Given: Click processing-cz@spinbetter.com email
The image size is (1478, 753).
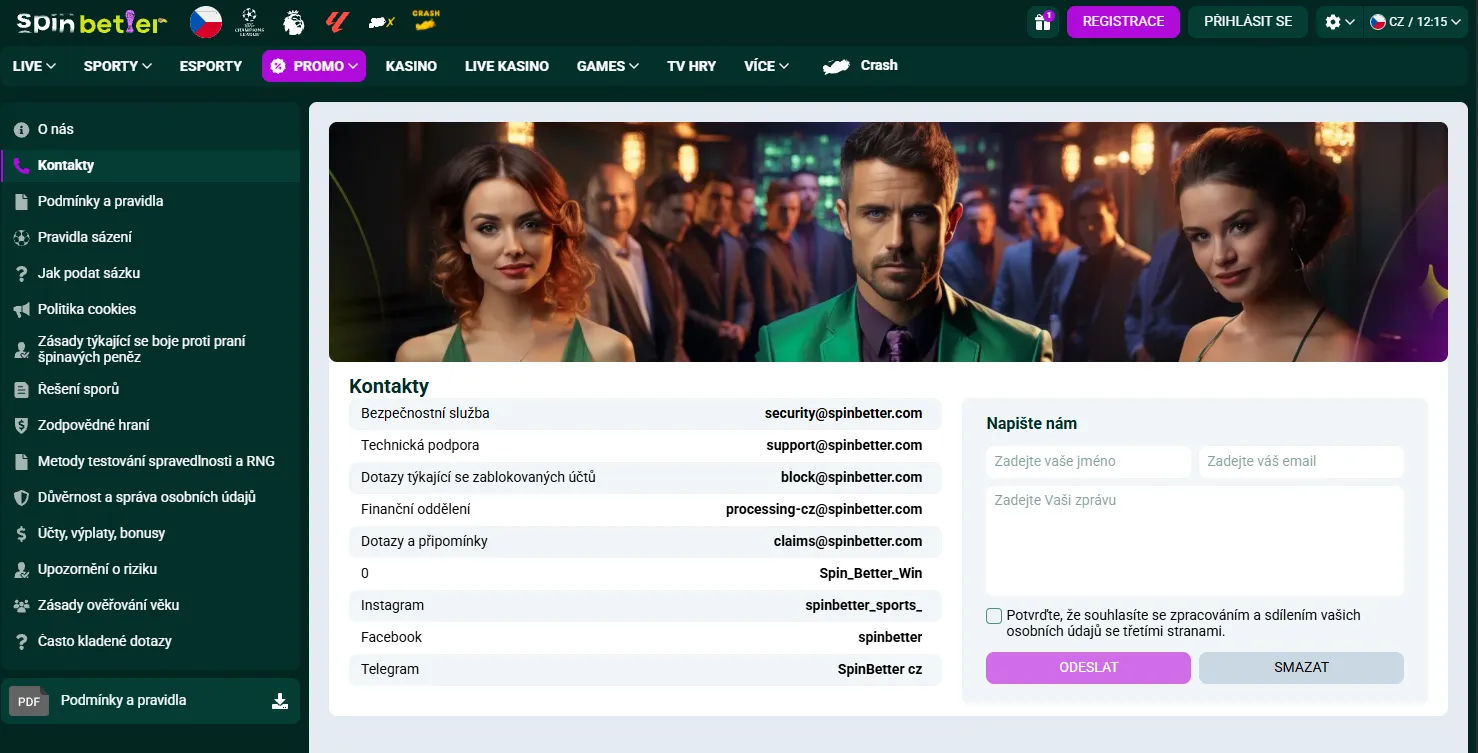Looking at the screenshot, I should pyautogui.click(x=824, y=509).
